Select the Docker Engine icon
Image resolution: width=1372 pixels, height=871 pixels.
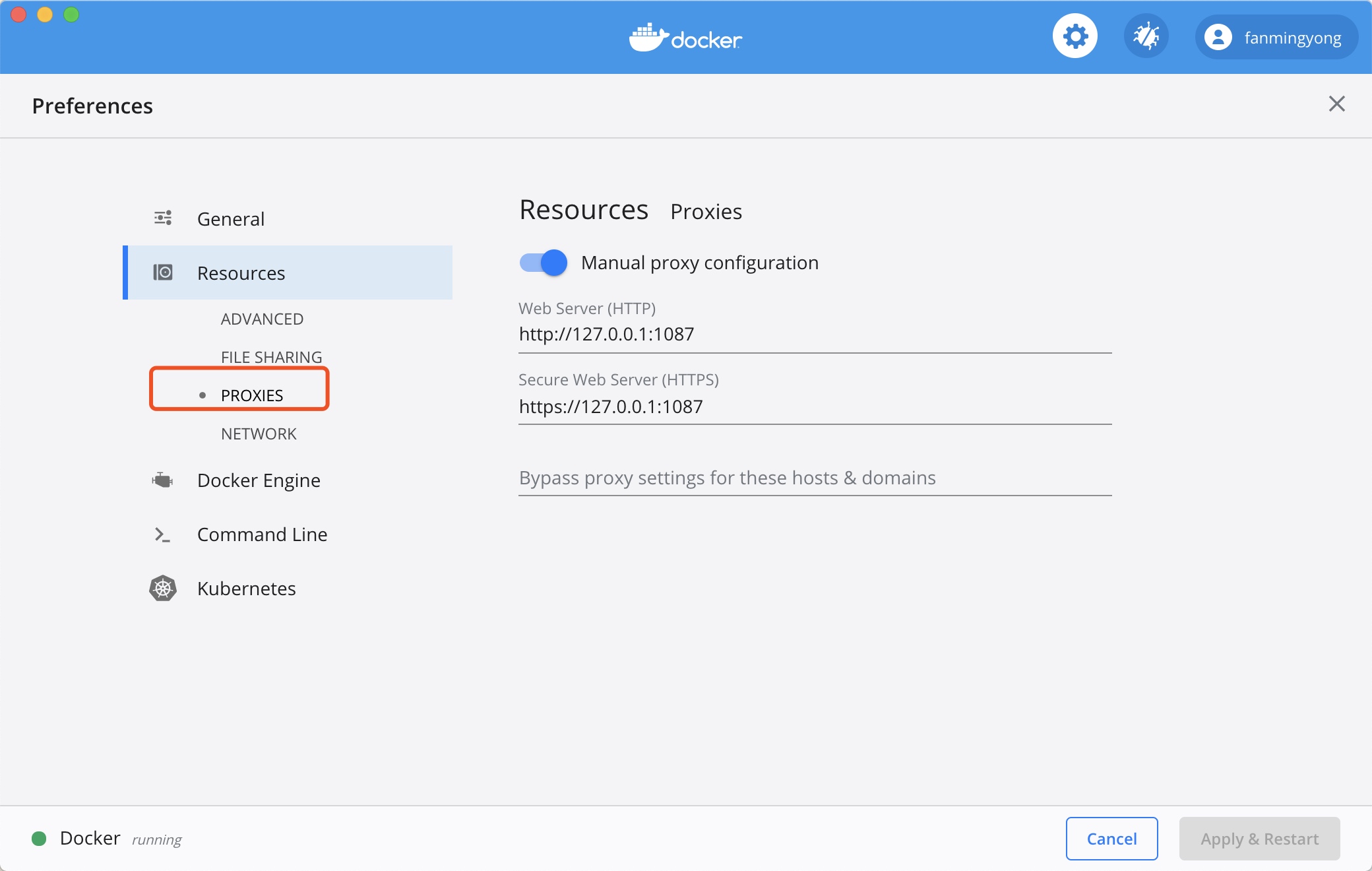[163, 479]
